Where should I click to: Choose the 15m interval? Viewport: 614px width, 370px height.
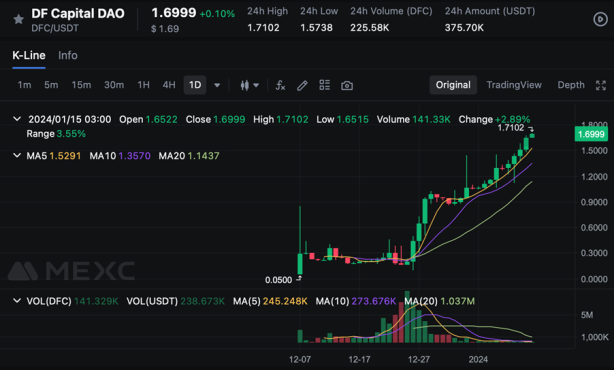point(81,85)
